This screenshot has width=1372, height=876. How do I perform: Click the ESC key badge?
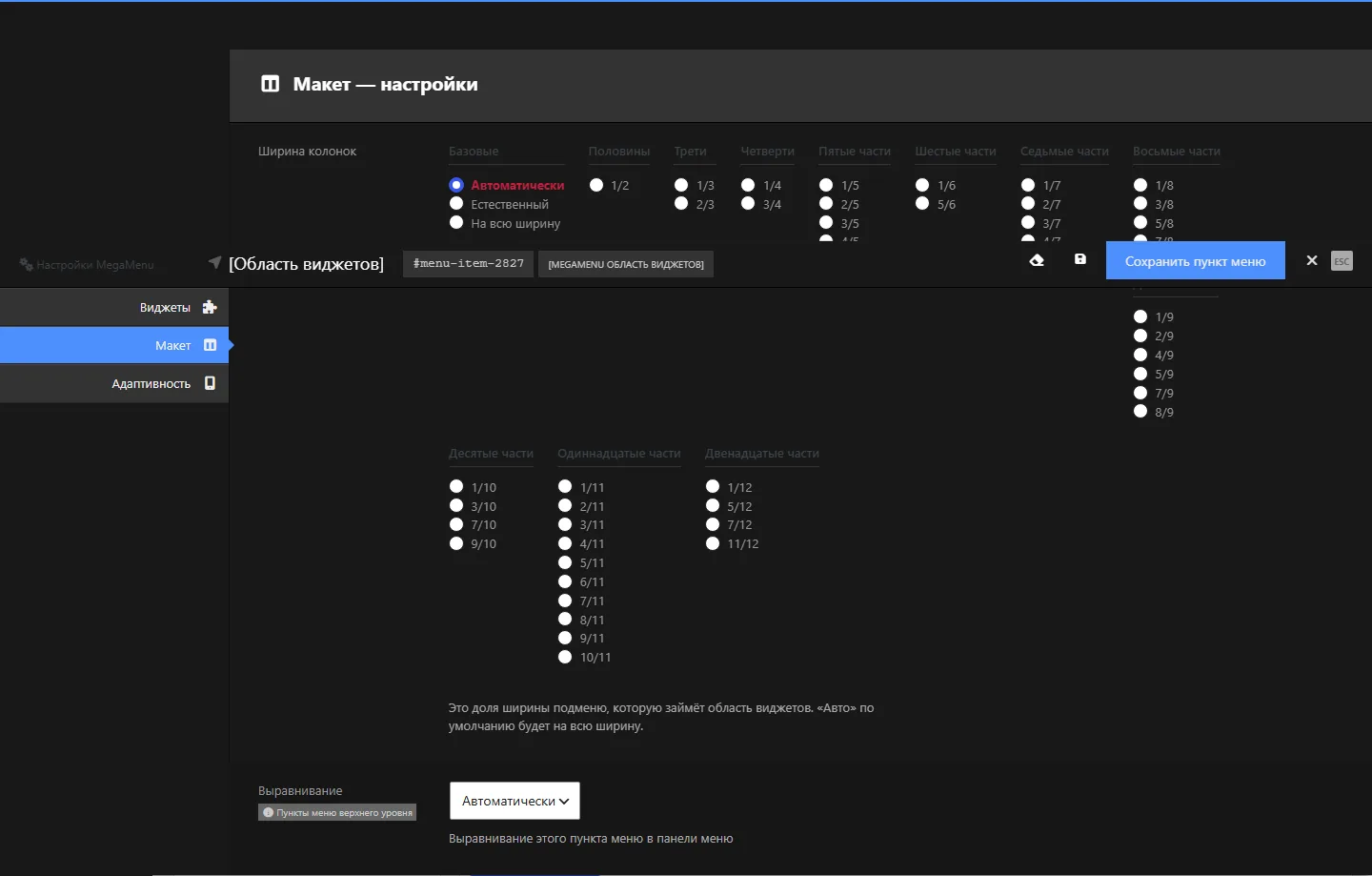[x=1342, y=261]
